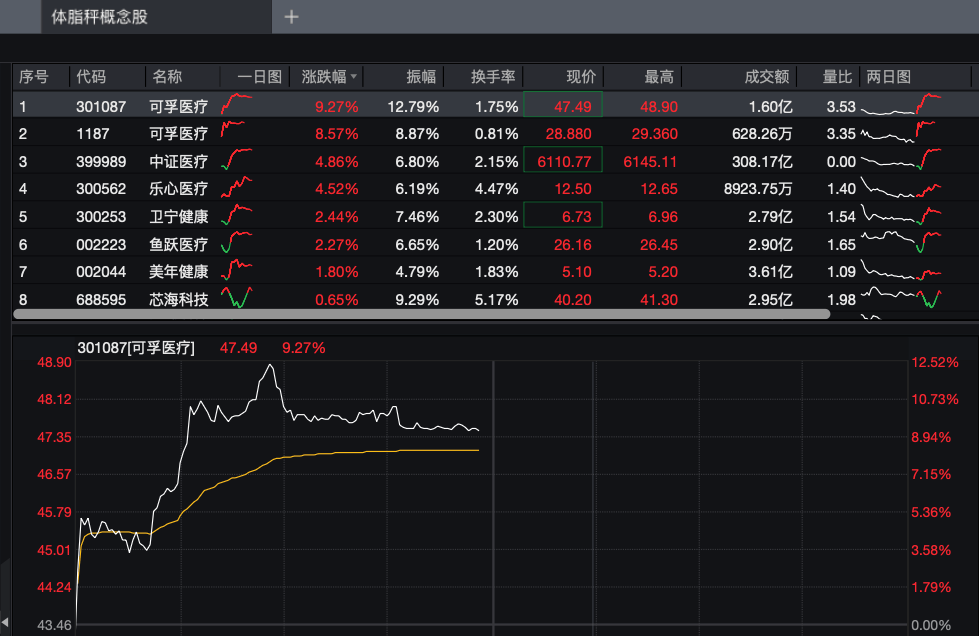Image resolution: width=979 pixels, height=636 pixels.
Task: Click the table's horizontal scrollbar
Action: click(422, 315)
